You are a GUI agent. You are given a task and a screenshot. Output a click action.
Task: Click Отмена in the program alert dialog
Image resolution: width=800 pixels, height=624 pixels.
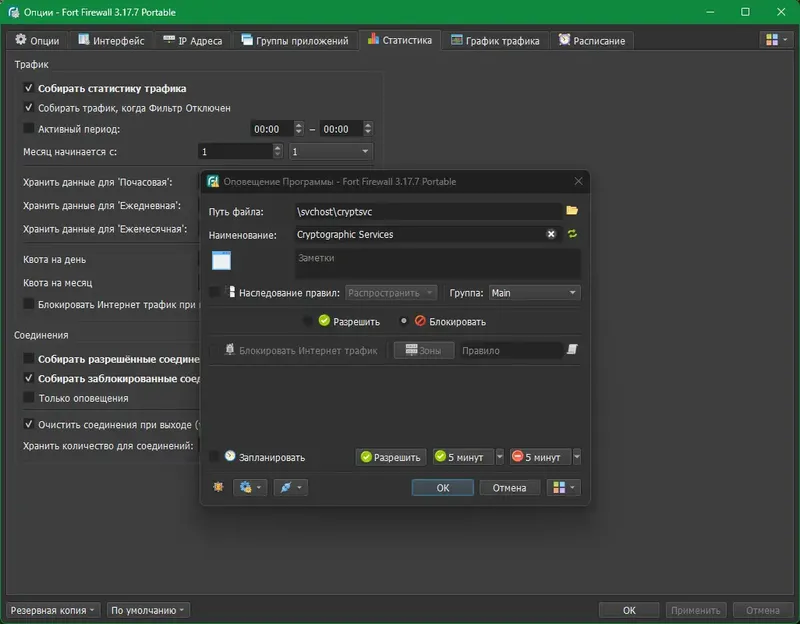click(x=509, y=488)
